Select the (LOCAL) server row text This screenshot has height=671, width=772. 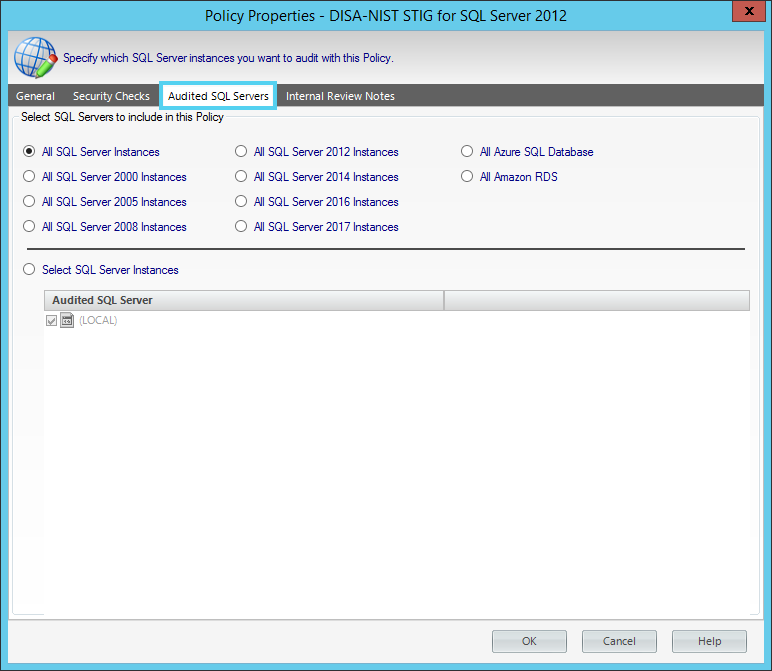tap(98, 320)
